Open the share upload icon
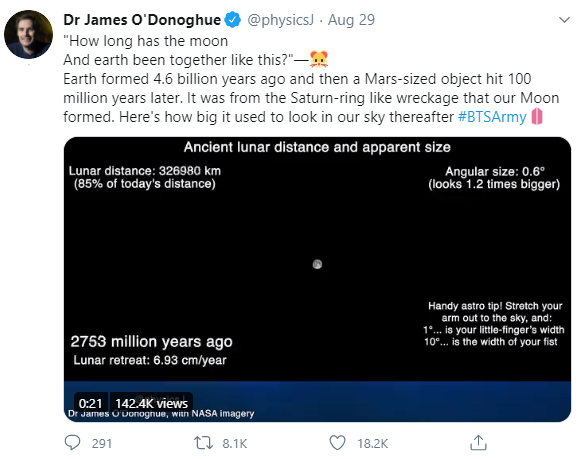 pyautogui.click(x=478, y=443)
